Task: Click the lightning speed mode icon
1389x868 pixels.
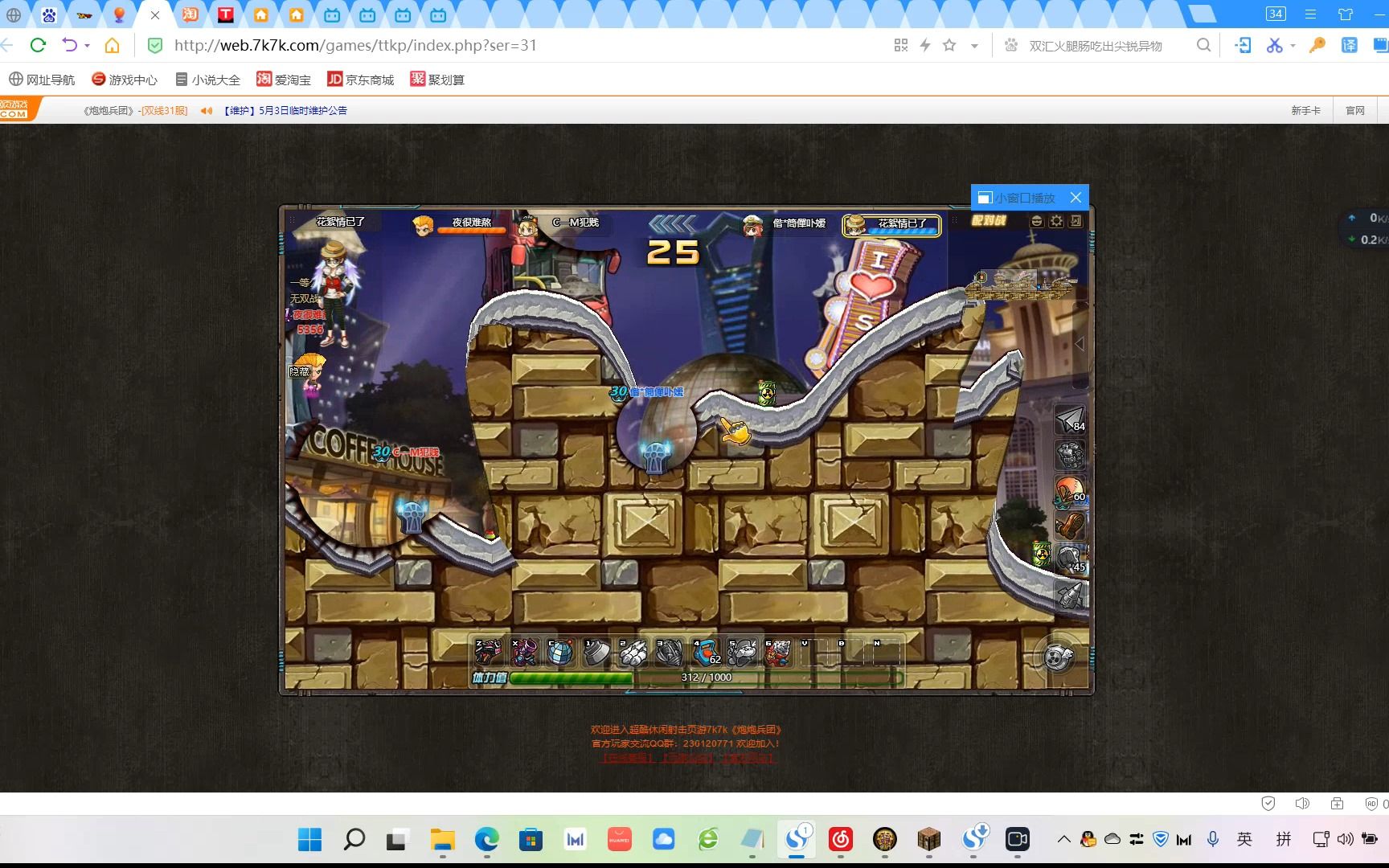Action: point(925,45)
